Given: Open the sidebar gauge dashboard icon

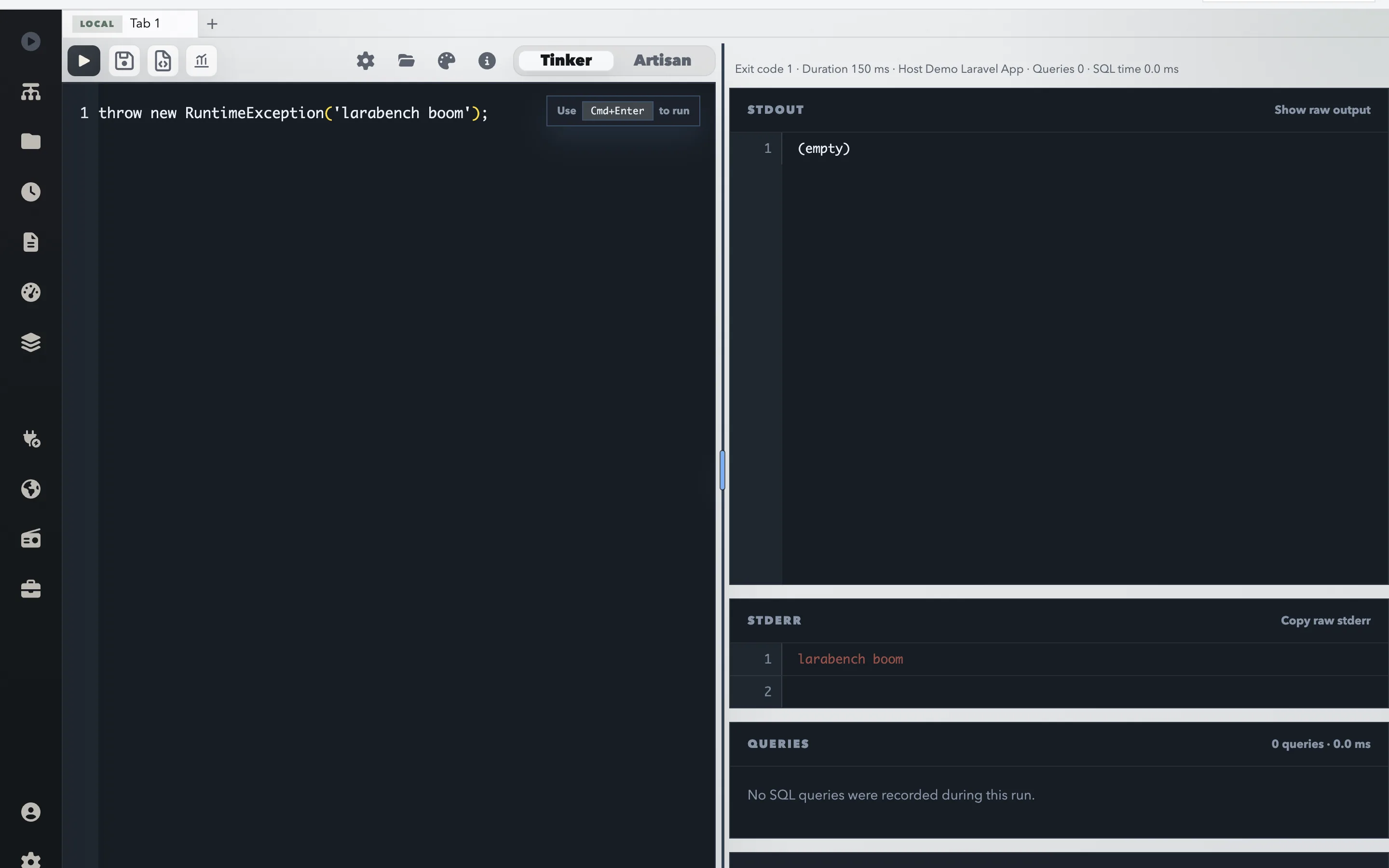Looking at the screenshot, I should [31, 292].
